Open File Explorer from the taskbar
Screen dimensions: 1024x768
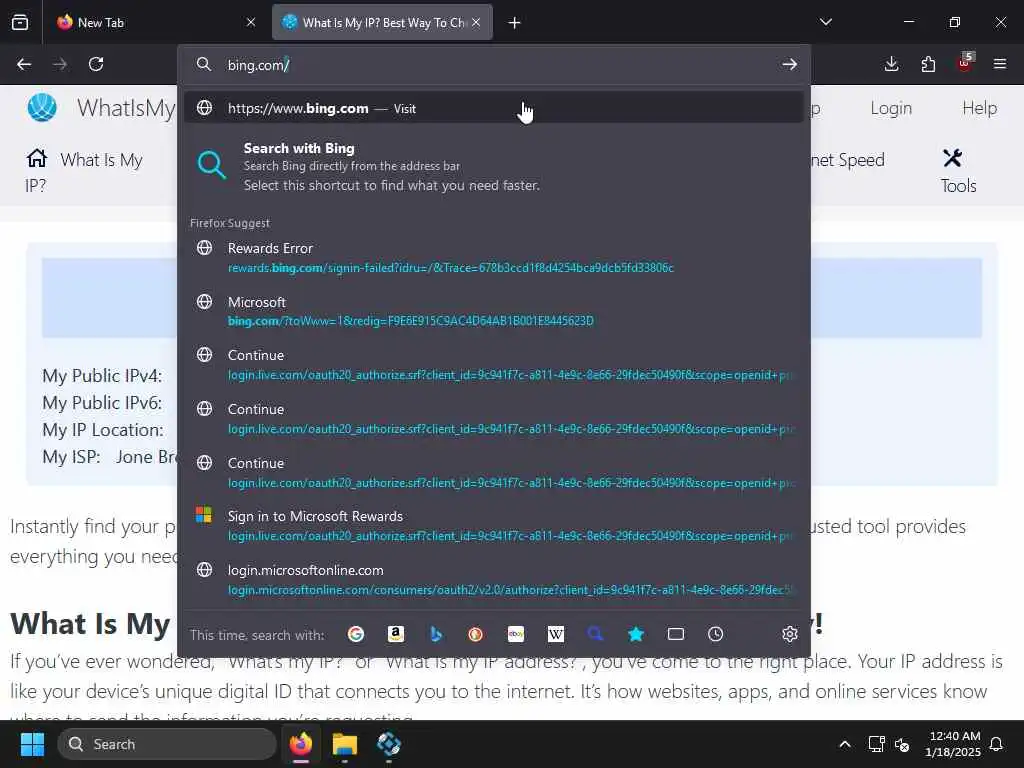pos(344,744)
